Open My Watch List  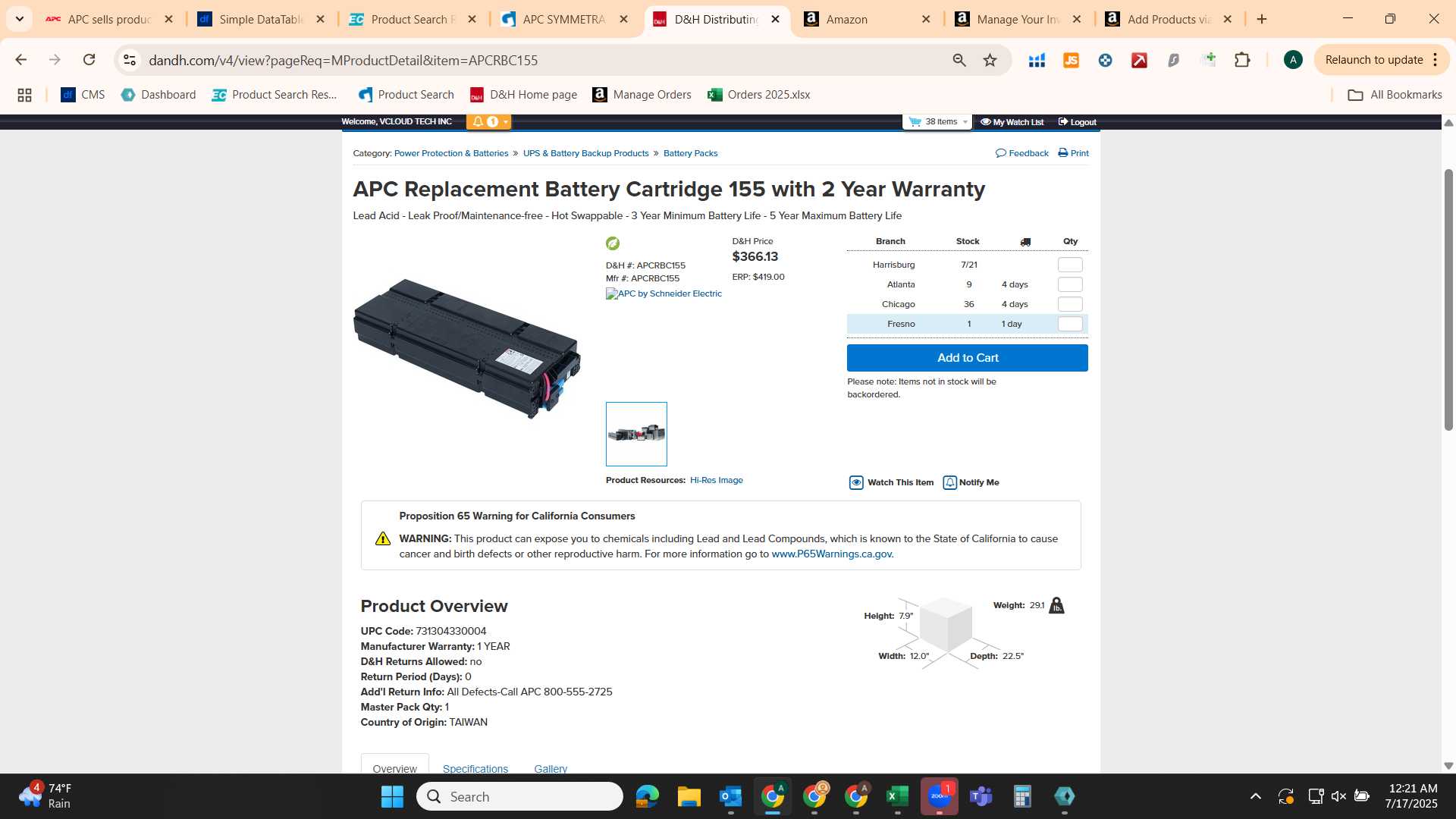[1012, 122]
